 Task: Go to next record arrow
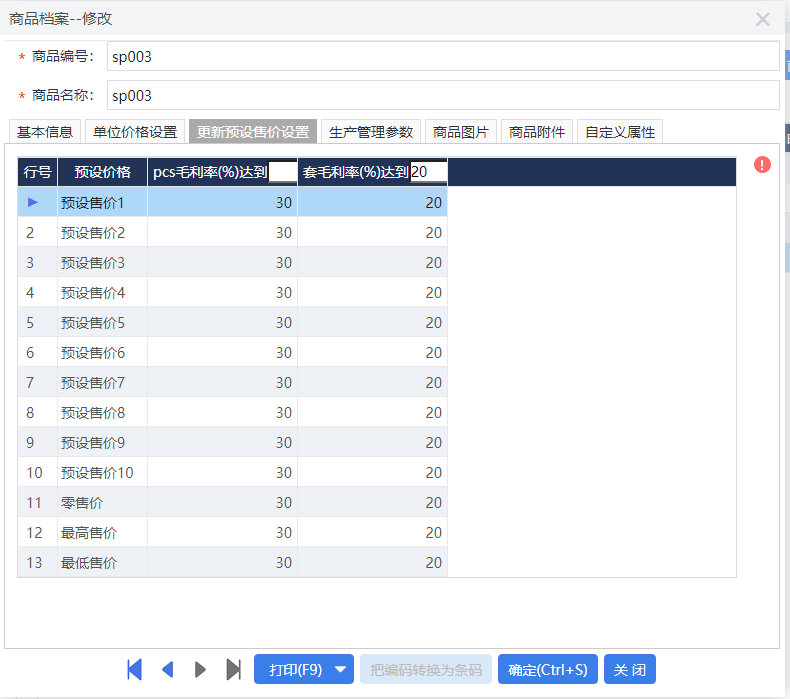click(x=200, y=669)
